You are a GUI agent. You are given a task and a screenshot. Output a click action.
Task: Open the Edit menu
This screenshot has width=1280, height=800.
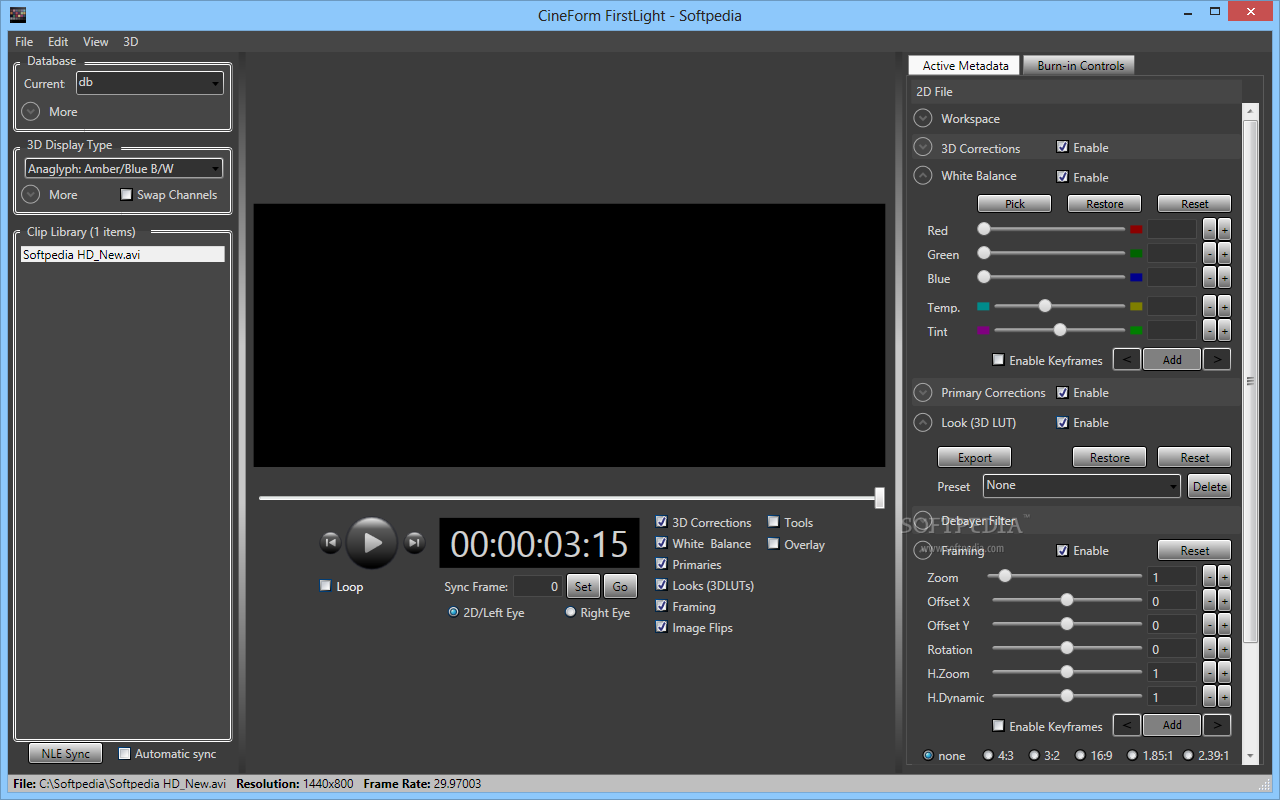[x=58, y=42]
